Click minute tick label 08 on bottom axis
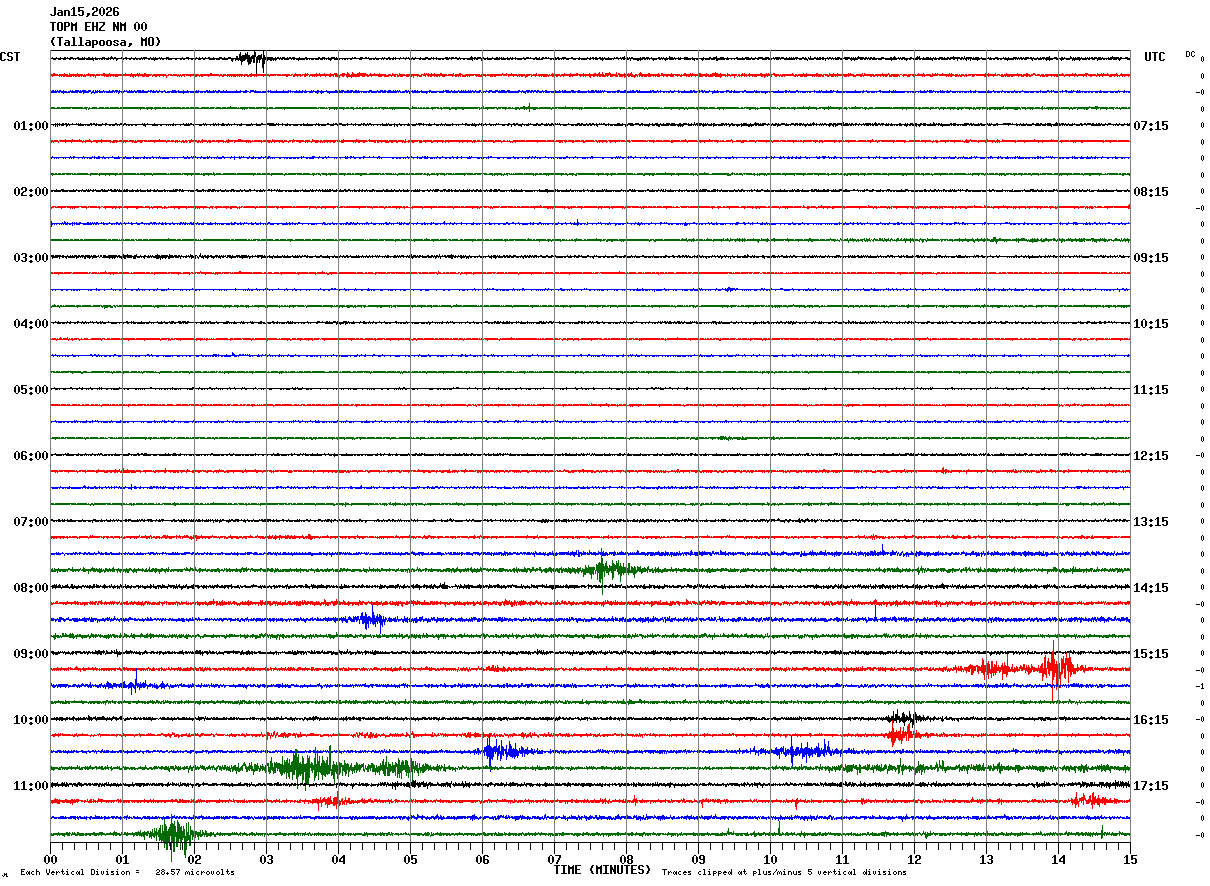Image resolution: width=1210 pixels, height=886 pixels. [626, 859]
